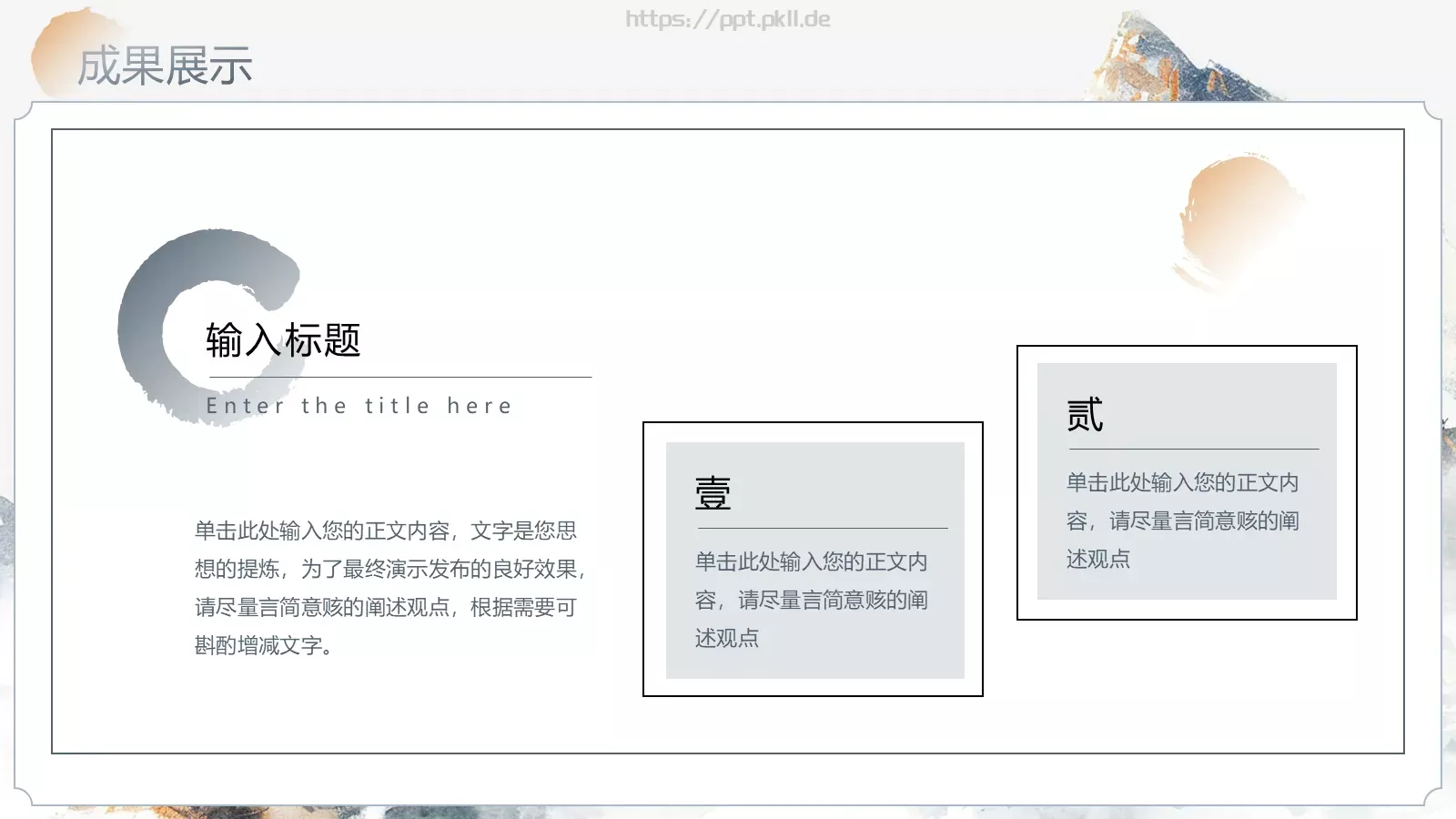Click the body paragraph starting 单击此处输入您的正文内容，文字是您思
This screenshot has height=819, width=1456.
pos(390,588)
